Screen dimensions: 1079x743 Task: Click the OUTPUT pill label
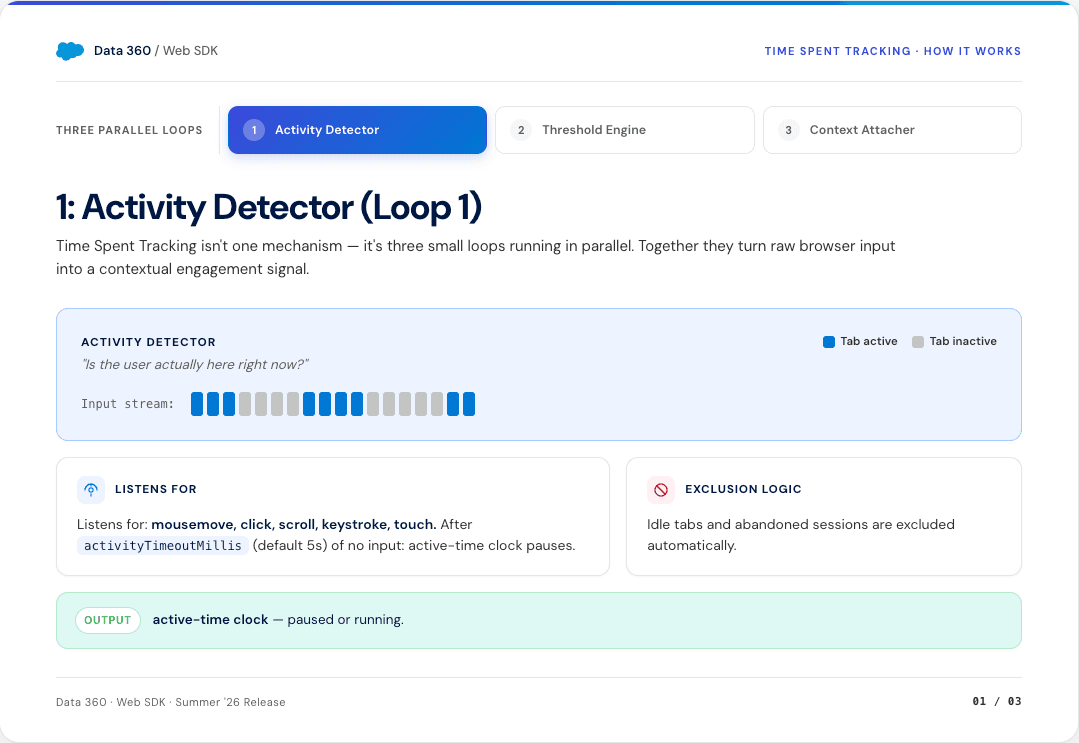tap(107, 621)
